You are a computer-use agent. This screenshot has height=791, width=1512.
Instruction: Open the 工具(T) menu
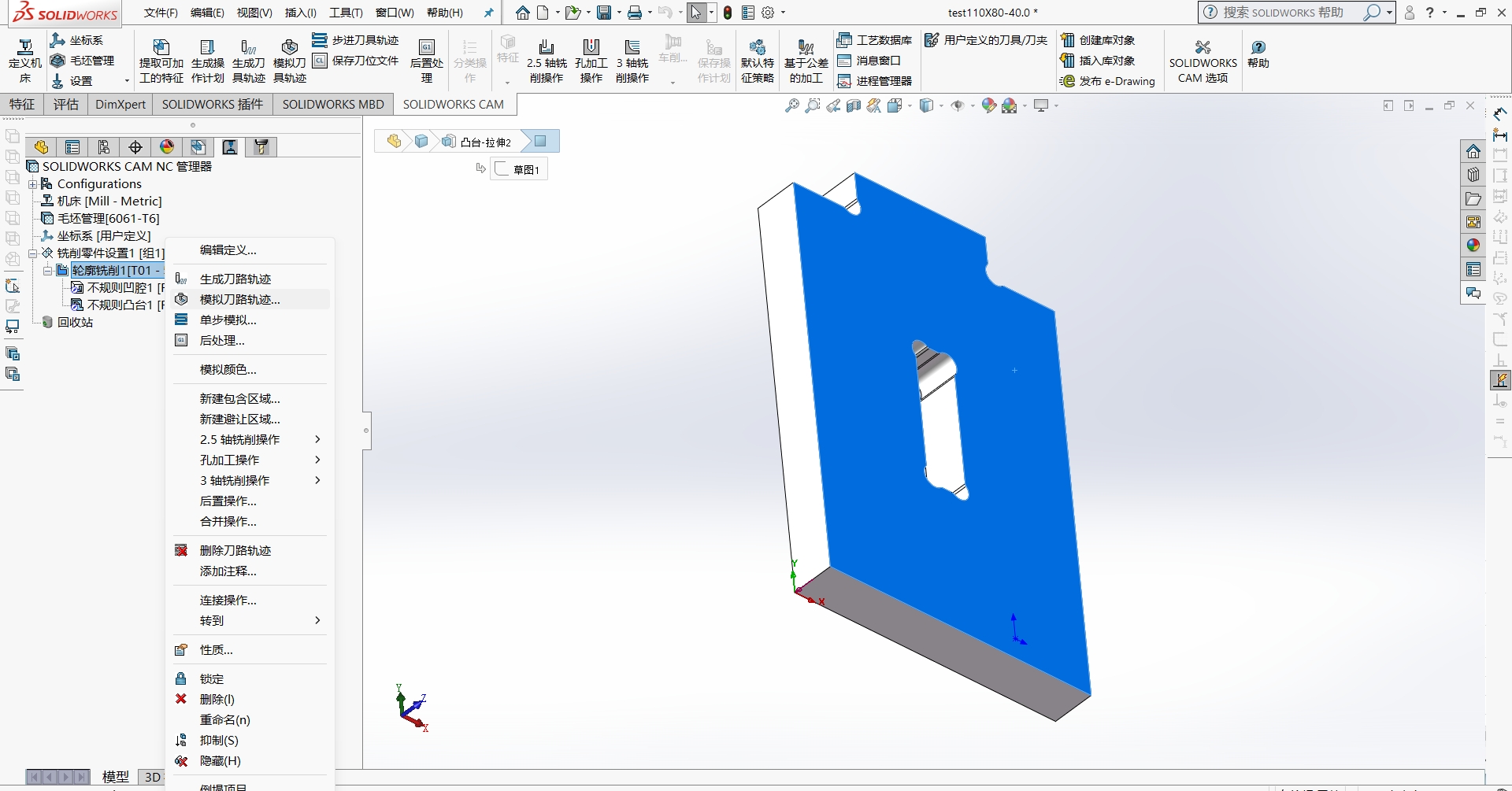tap(346, 13)
